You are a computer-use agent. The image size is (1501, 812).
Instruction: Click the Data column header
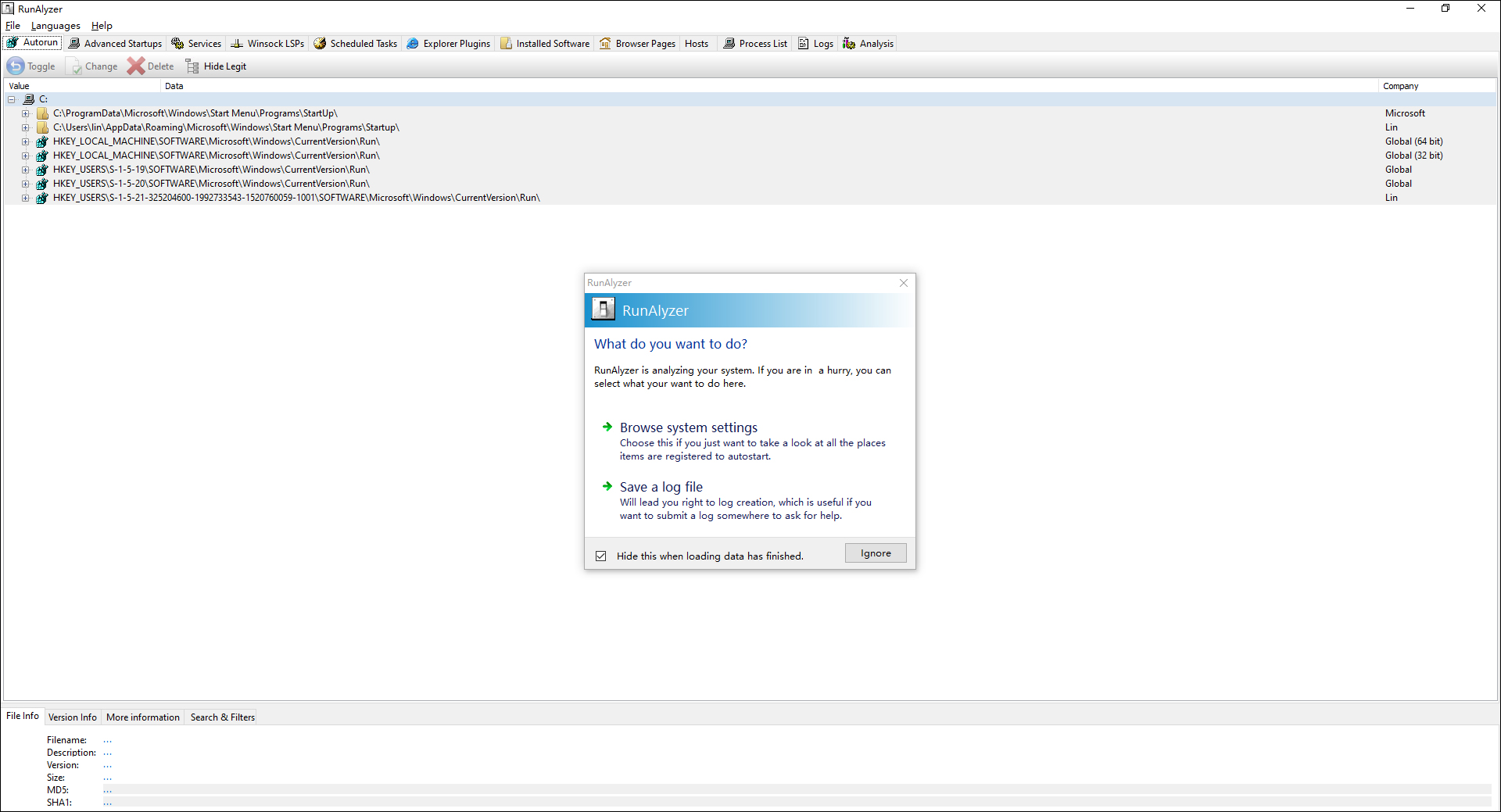coord(769,86)
